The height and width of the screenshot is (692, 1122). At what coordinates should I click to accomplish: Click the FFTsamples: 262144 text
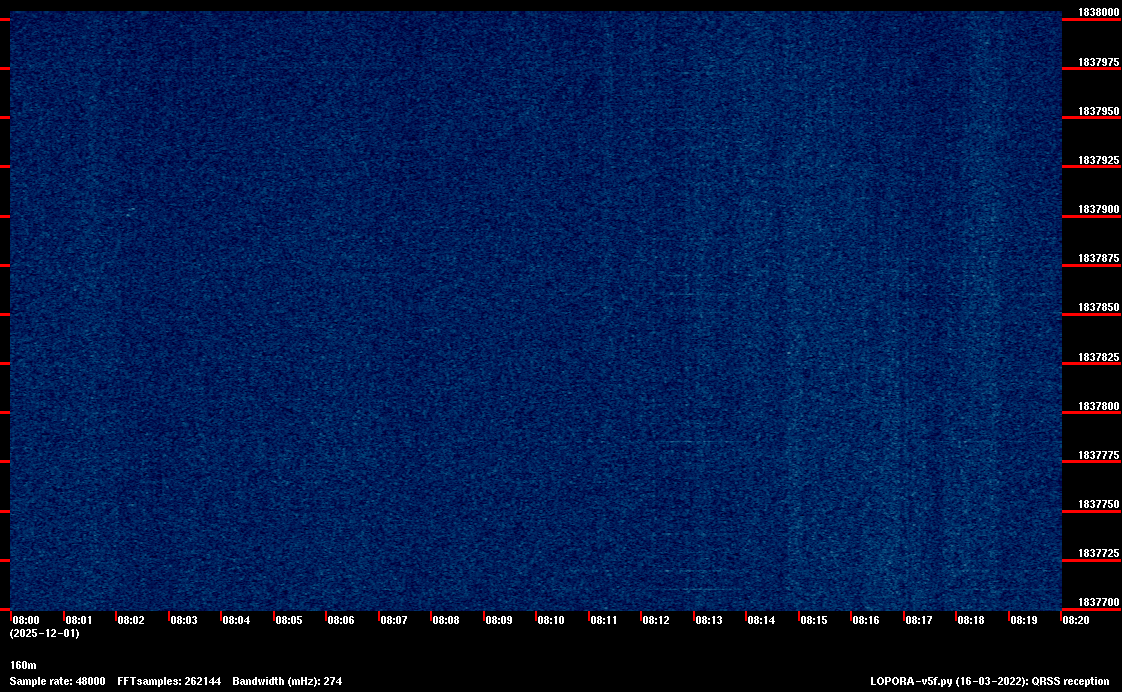click(x=169, y=681)
